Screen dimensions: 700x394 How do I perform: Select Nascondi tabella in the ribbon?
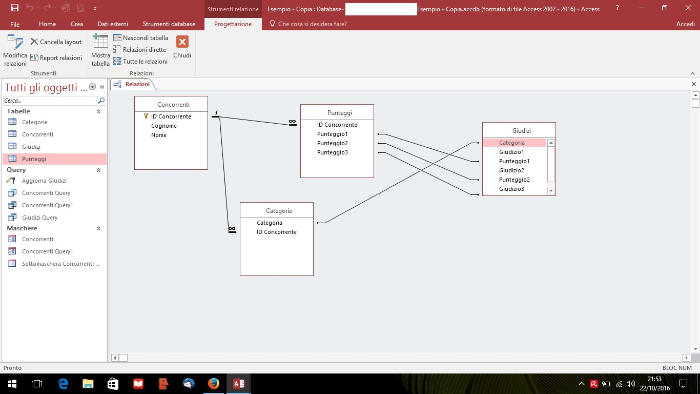[x=141, y=38]
